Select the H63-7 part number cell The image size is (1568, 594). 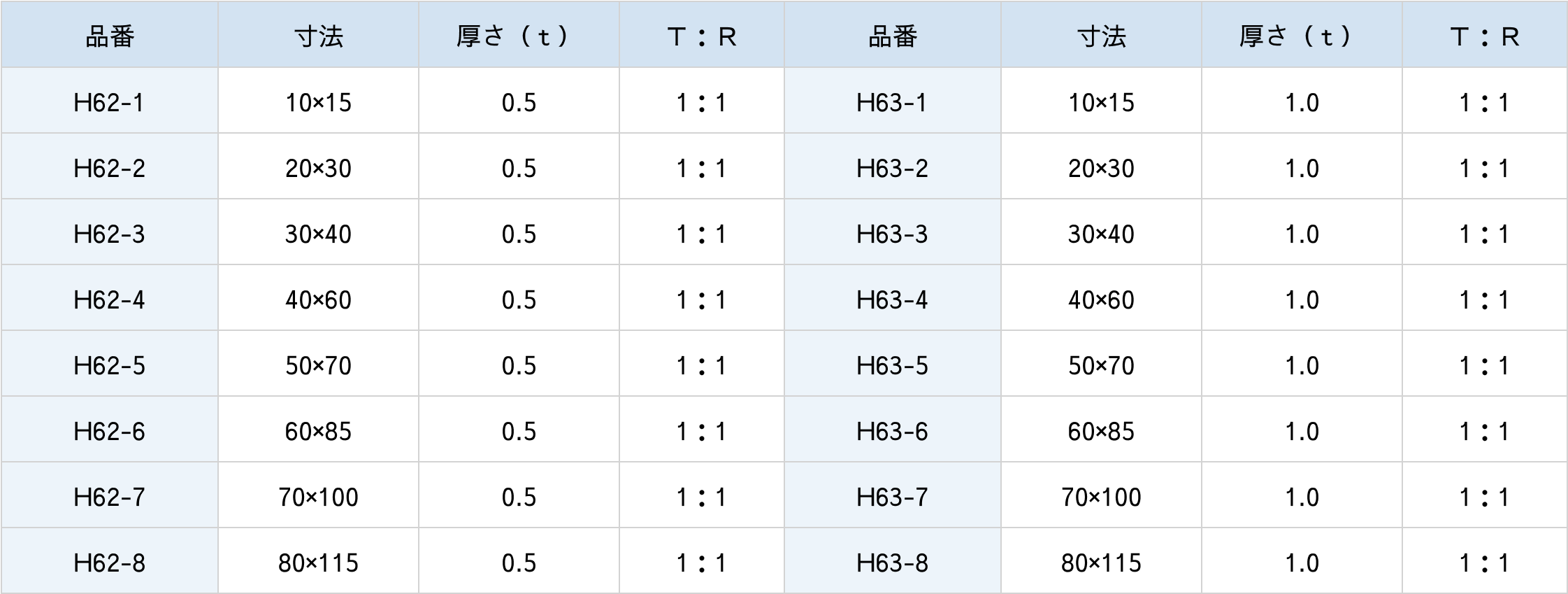892,497
